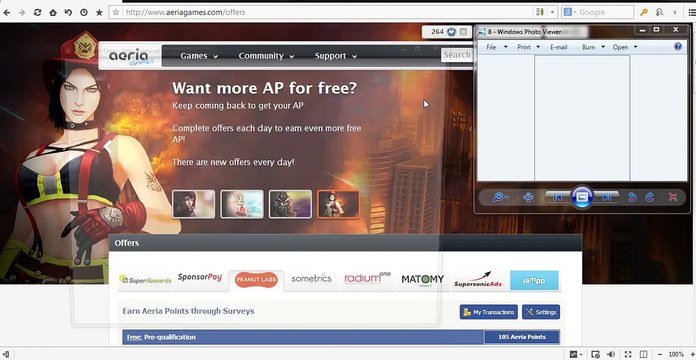Open the browser main menu icon
This screenshot has height=360, width=696.
click(691, 12)
